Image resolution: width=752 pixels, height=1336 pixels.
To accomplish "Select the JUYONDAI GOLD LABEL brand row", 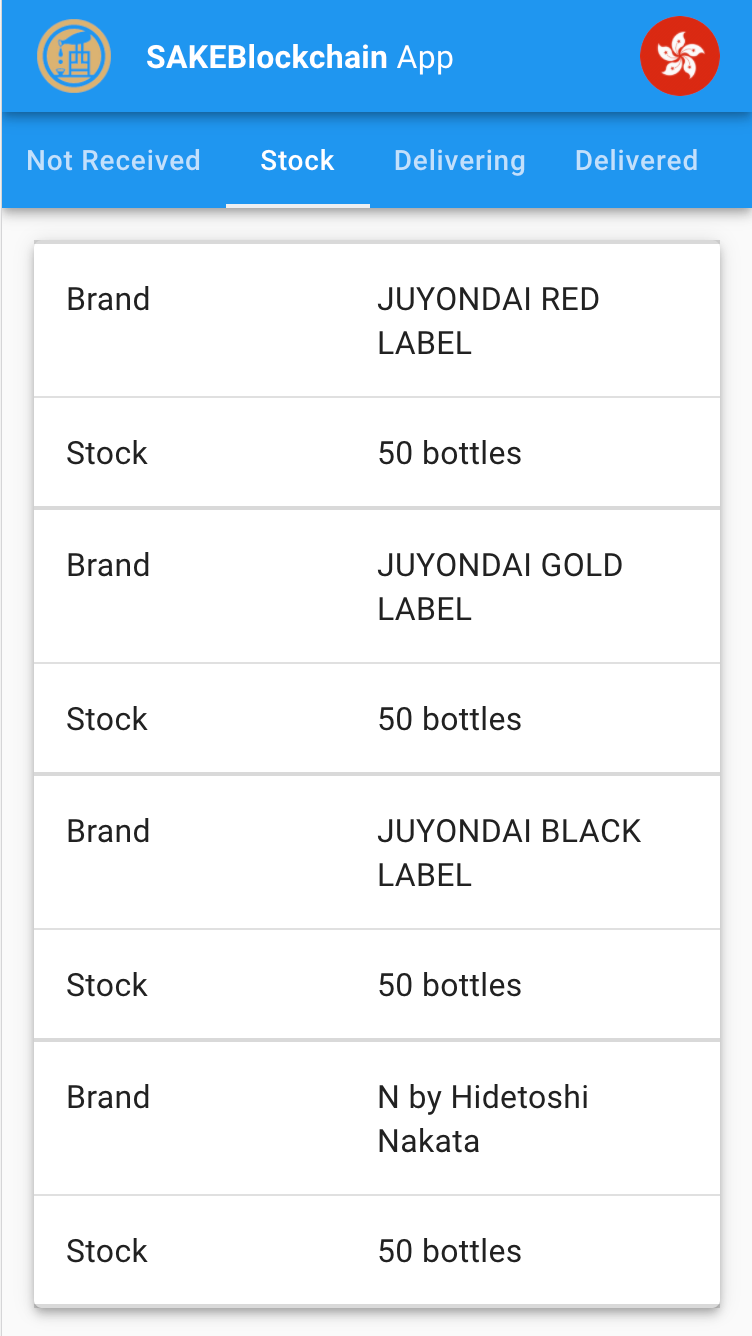I will coord(377,586).
